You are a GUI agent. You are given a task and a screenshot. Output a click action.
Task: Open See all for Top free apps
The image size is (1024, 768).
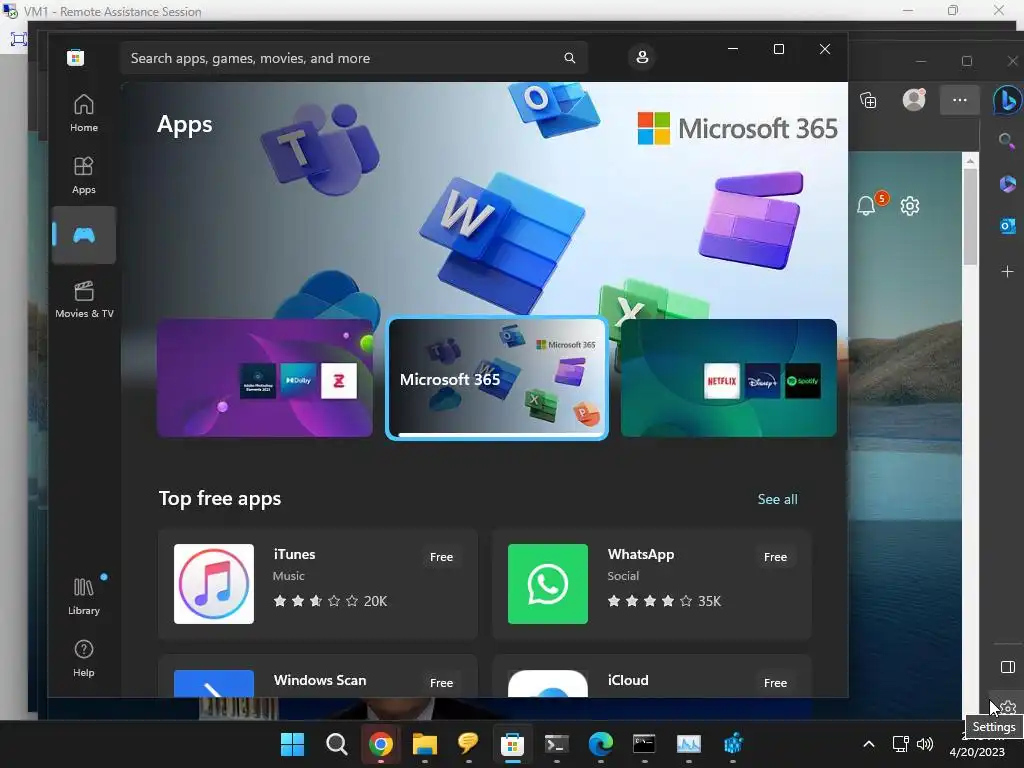[777, 499]
